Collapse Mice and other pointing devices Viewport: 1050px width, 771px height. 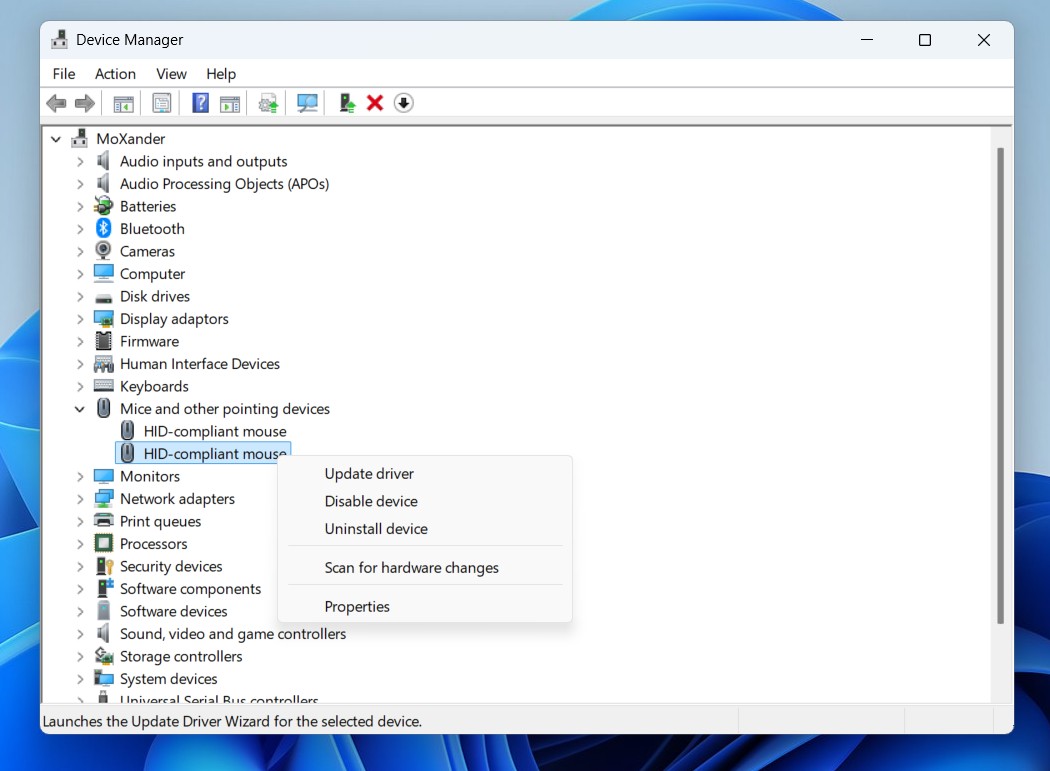80,409
